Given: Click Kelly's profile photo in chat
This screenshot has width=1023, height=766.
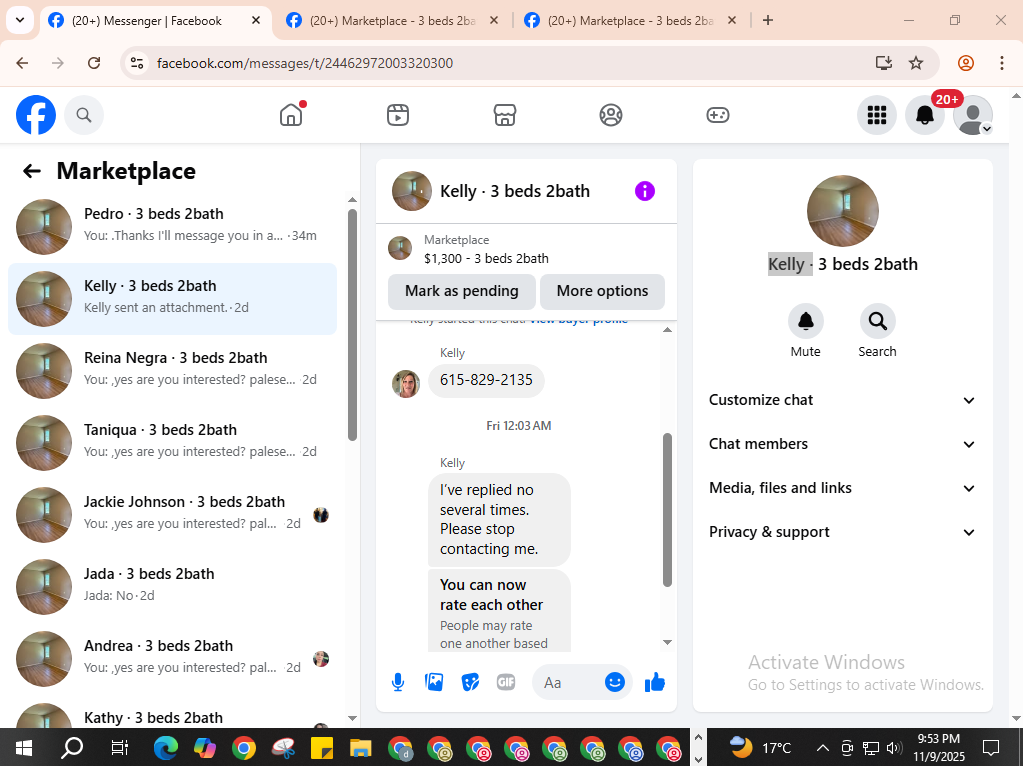Looking at the screenshot, I should [x=406, y=384].
